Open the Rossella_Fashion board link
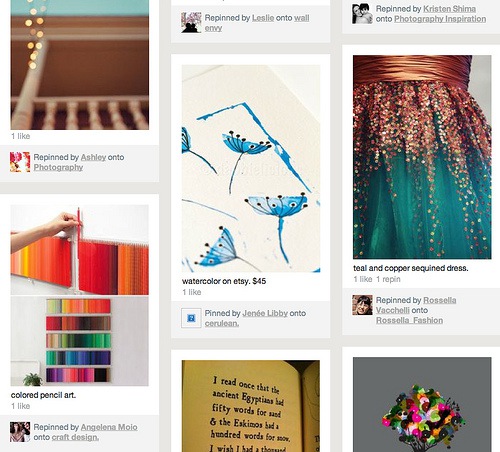The height and width of the screenshot is (452, 500). pyautogui.click(x=409, y=320)
